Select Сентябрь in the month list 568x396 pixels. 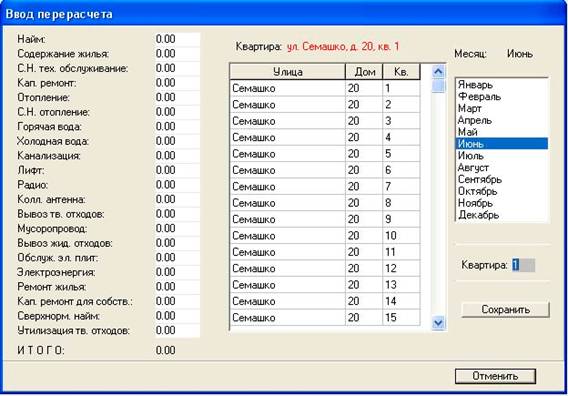501,179
